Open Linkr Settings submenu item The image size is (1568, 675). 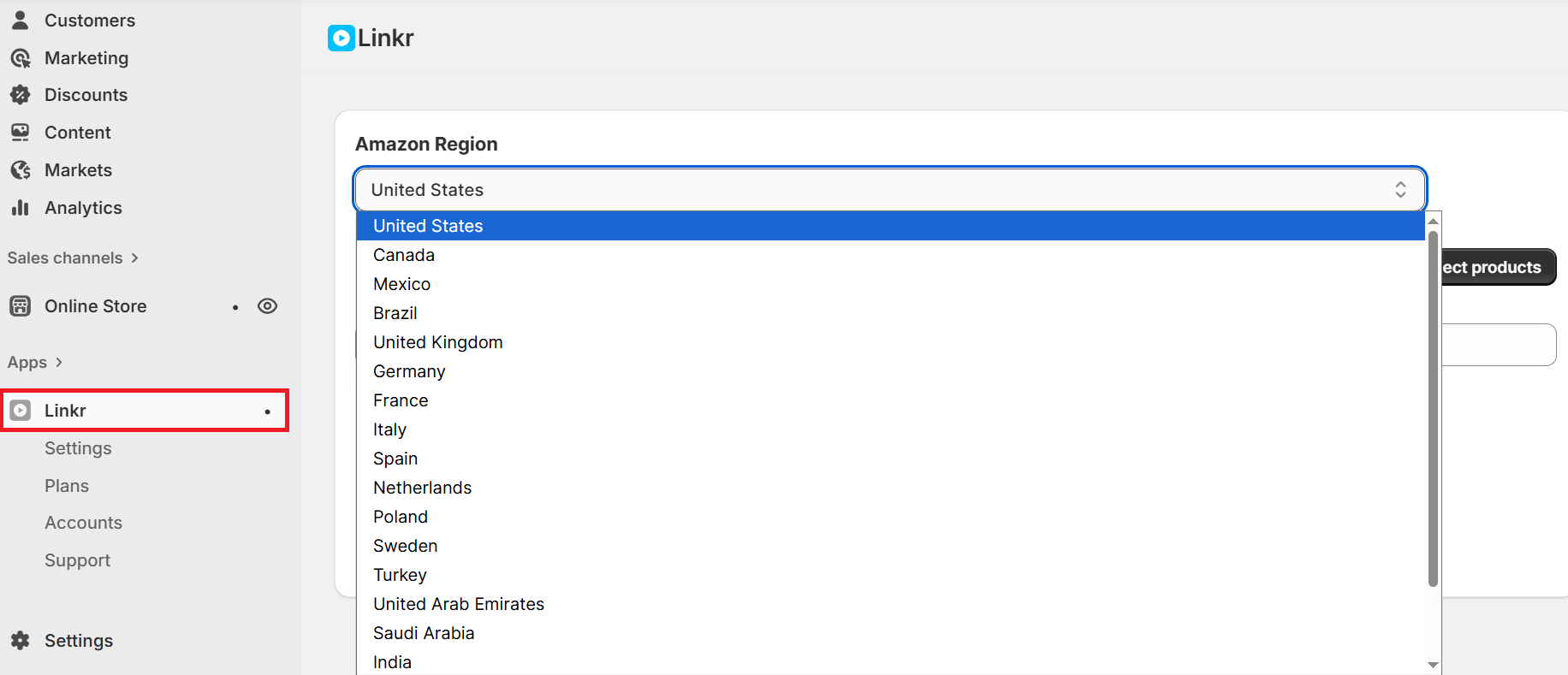[78, 448]
